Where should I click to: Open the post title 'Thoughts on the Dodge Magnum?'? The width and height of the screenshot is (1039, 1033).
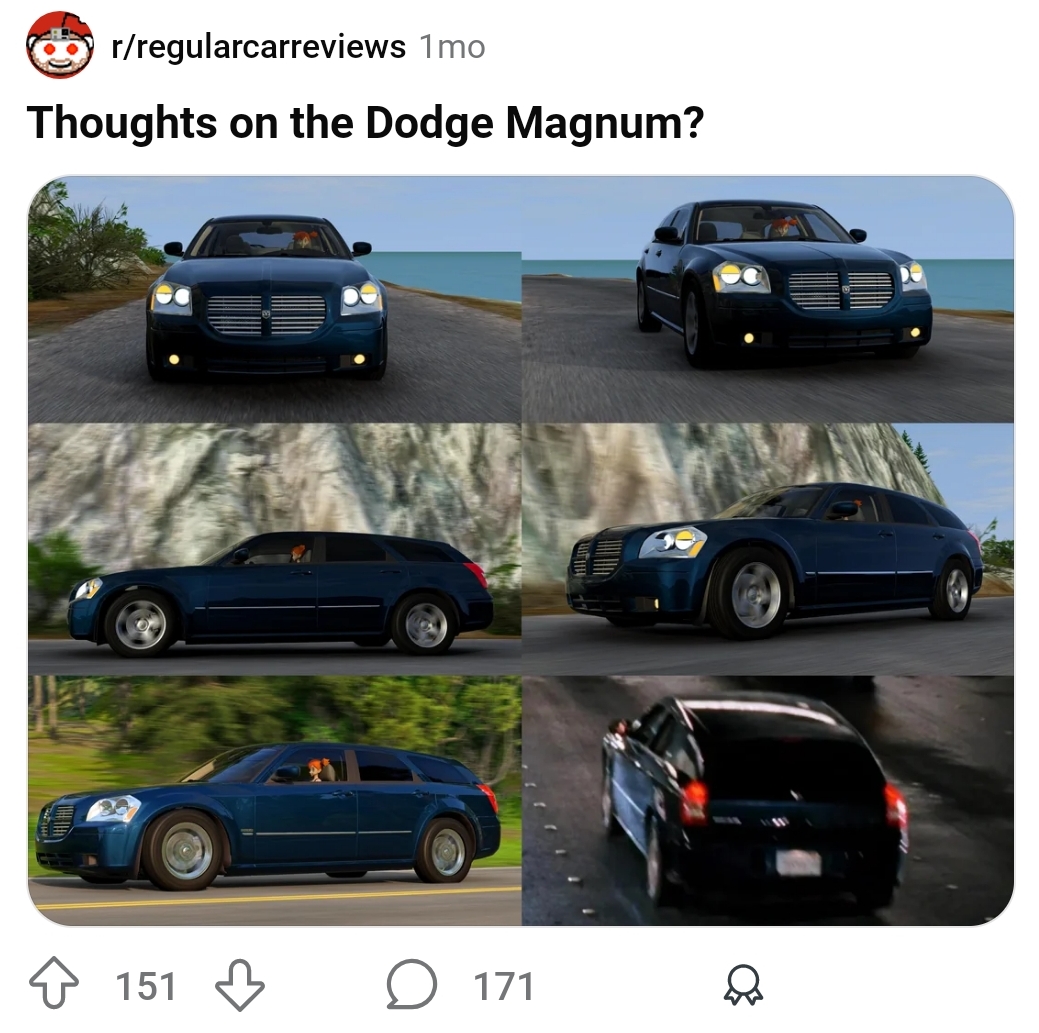coord(365,123)
